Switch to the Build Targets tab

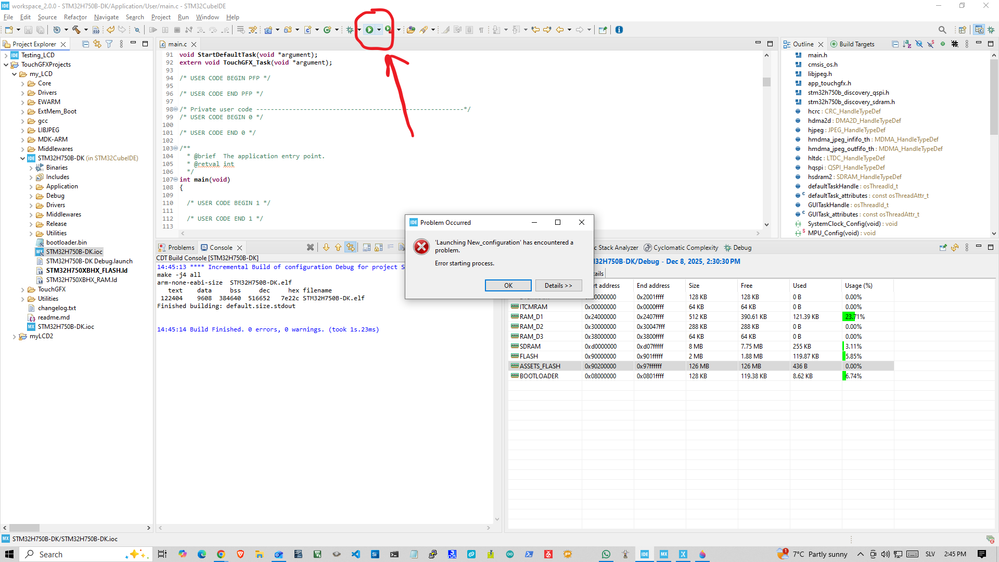point(852,45)
